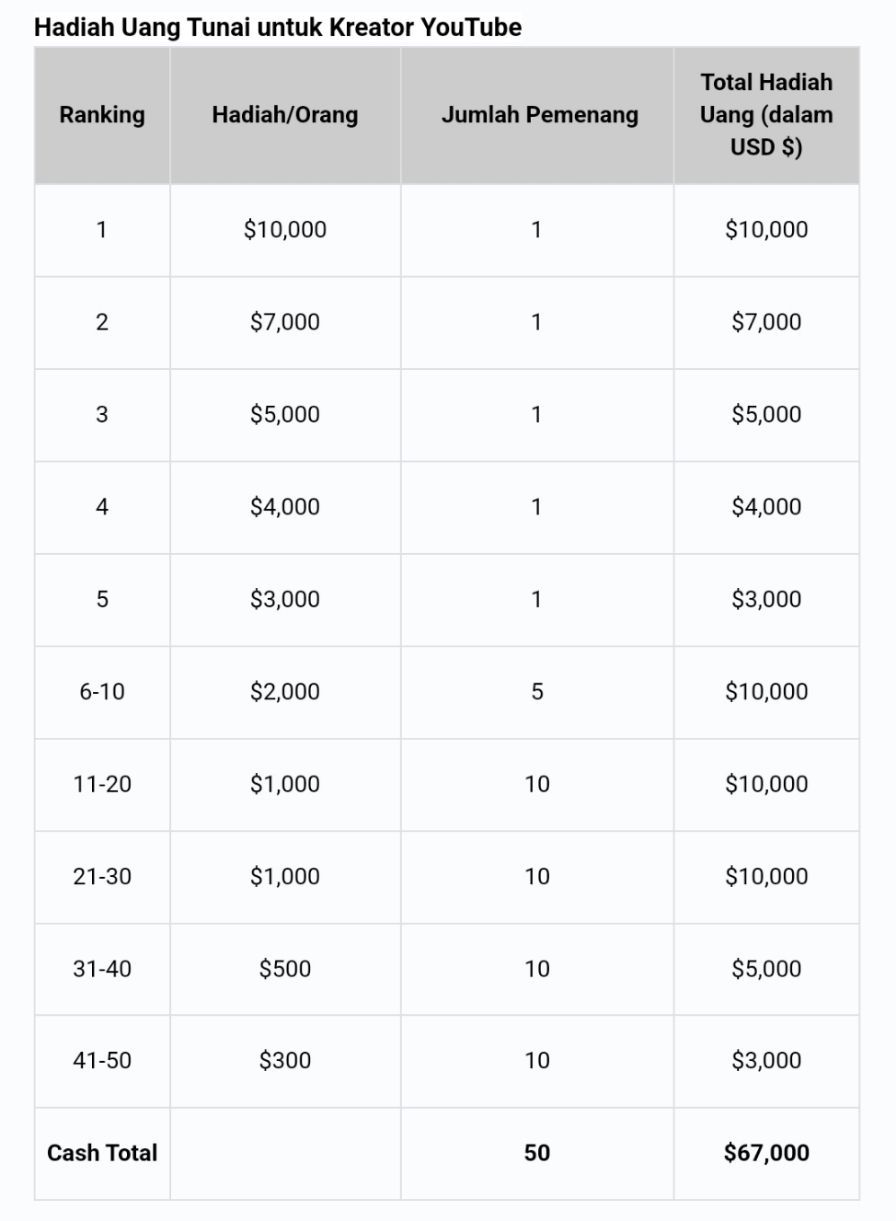Click the '$67,000' grand total cell
896x1221 pixels.
point(766,1153)
